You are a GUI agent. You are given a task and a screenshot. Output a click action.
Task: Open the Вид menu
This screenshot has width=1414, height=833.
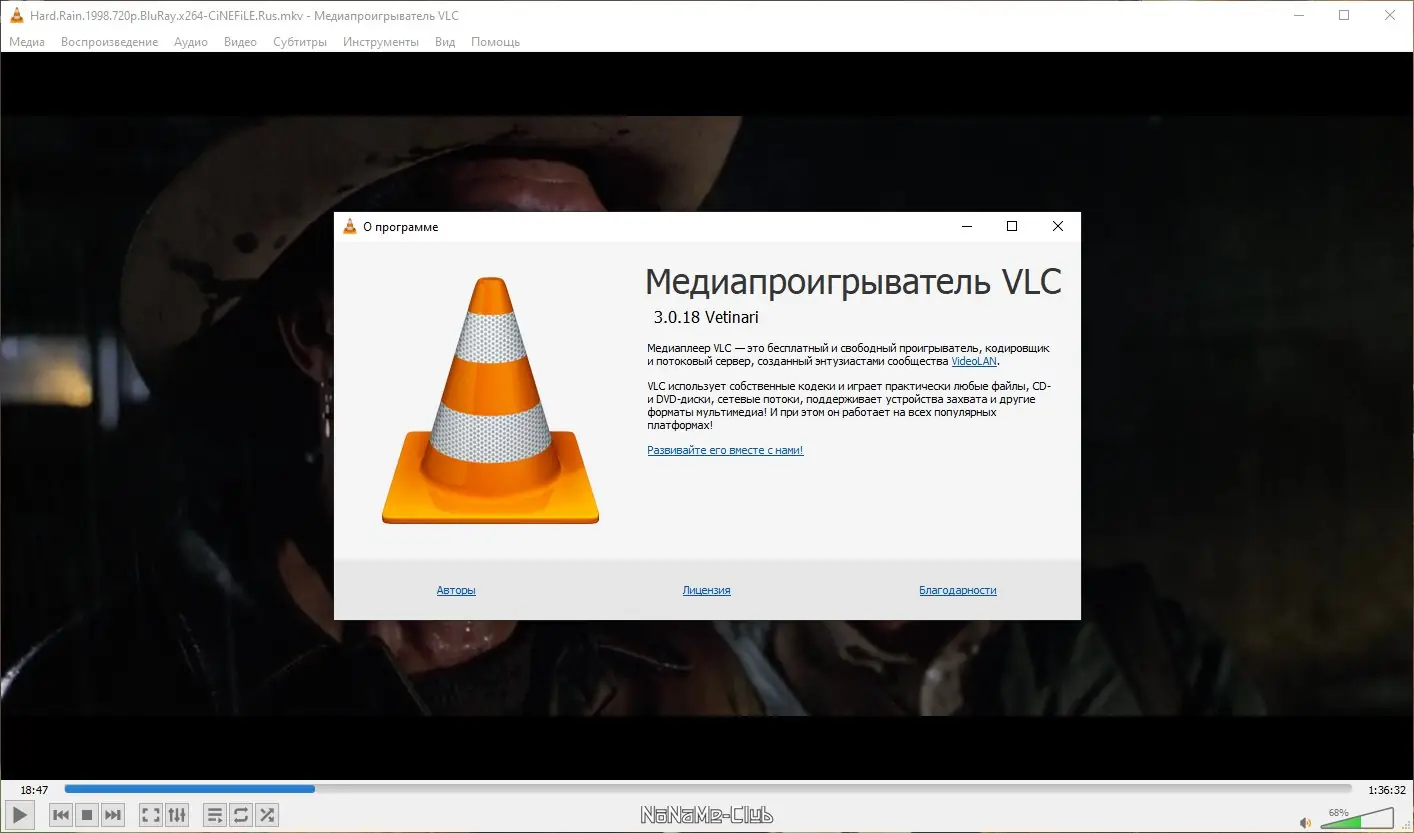point(445,42)
